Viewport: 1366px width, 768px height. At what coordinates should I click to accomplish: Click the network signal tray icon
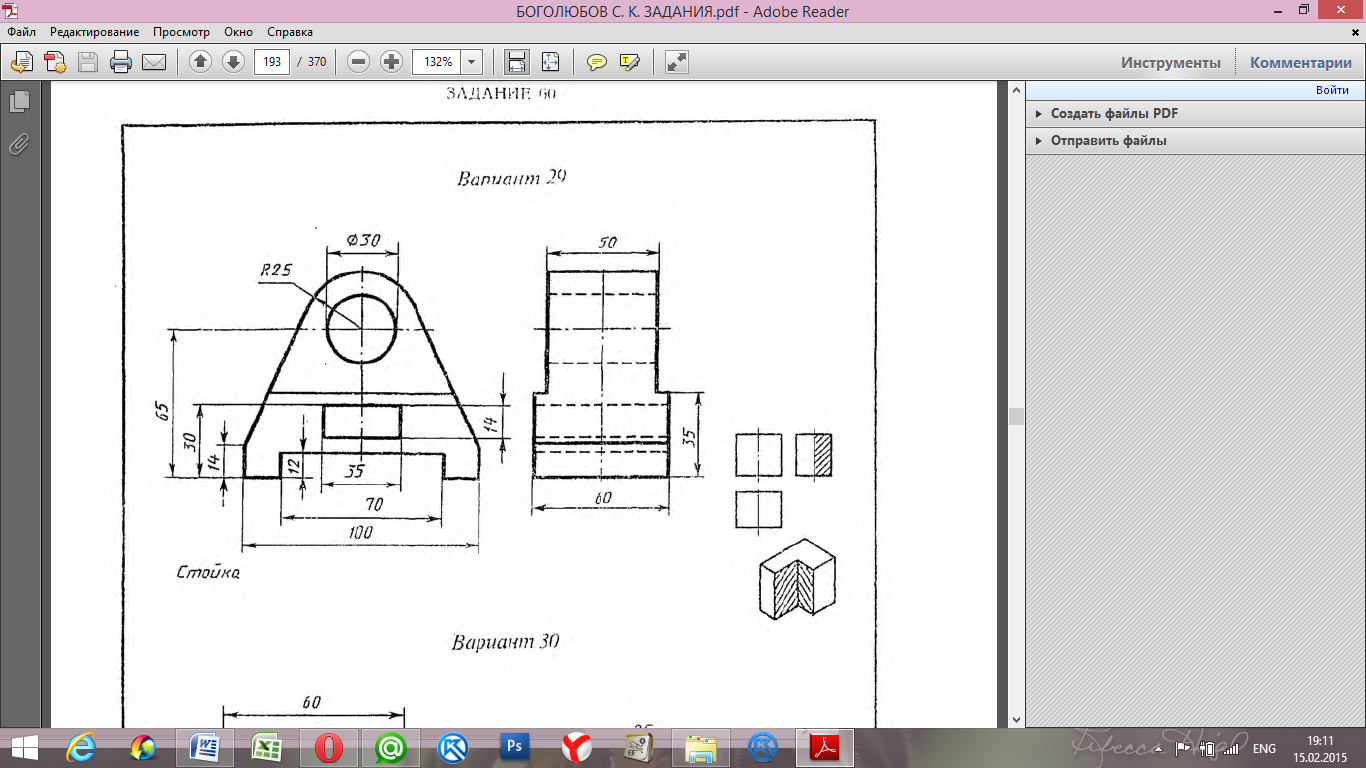click(x=1230, y=748)
